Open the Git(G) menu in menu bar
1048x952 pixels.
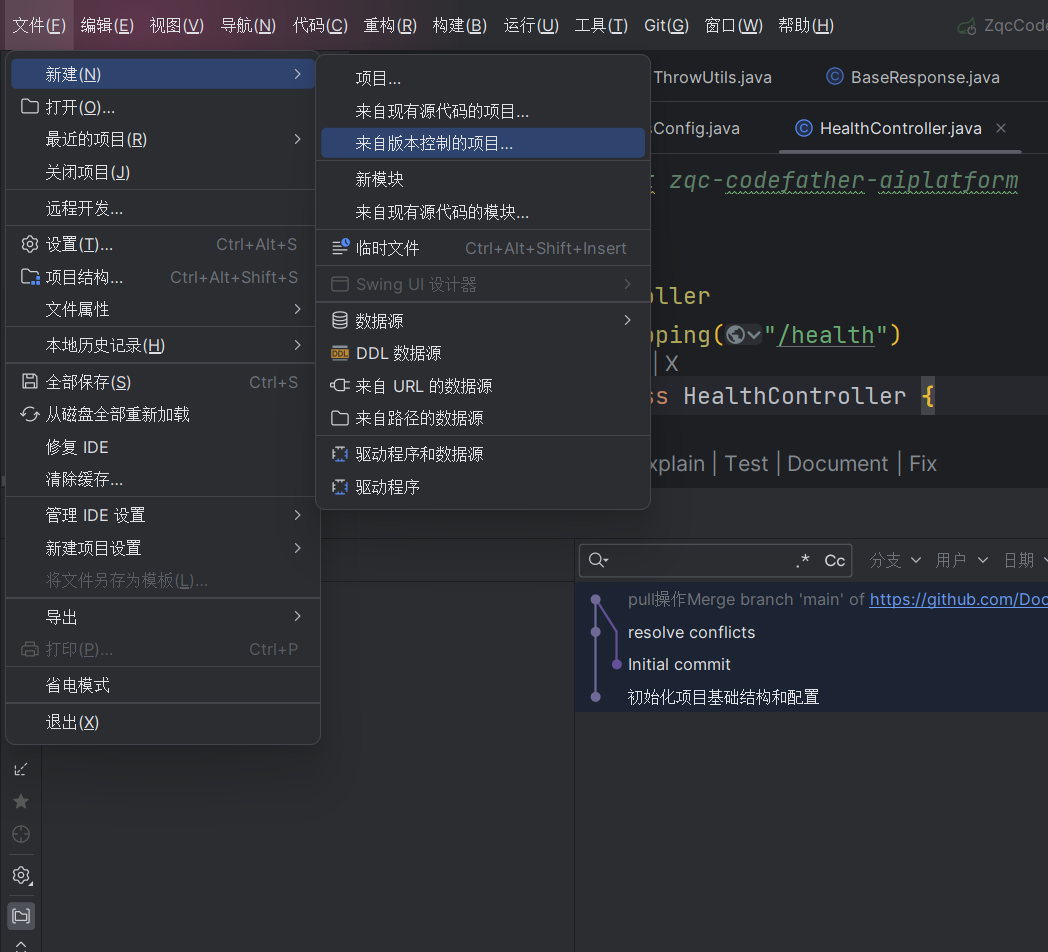point(666,26)
